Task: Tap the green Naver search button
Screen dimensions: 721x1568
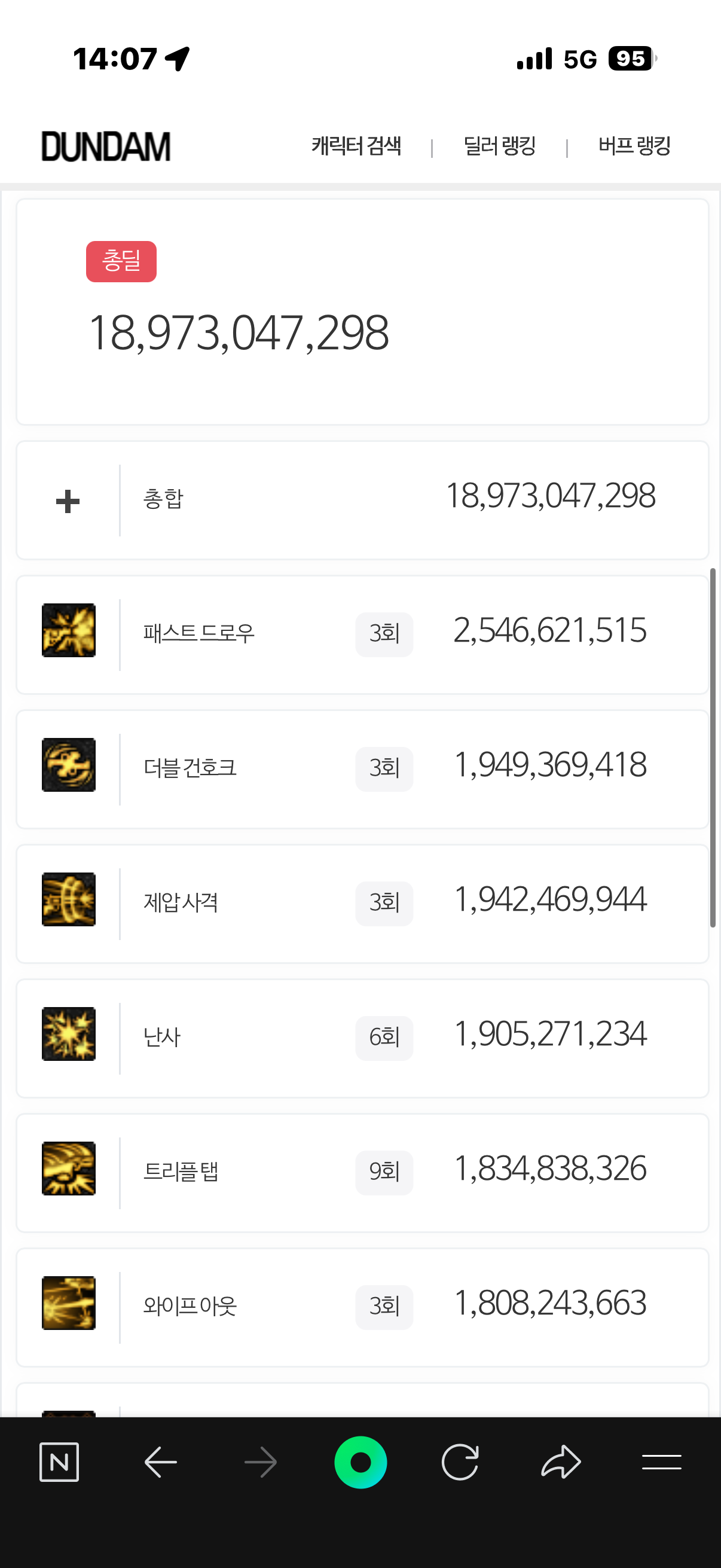Action: [x=361, y=1462]
